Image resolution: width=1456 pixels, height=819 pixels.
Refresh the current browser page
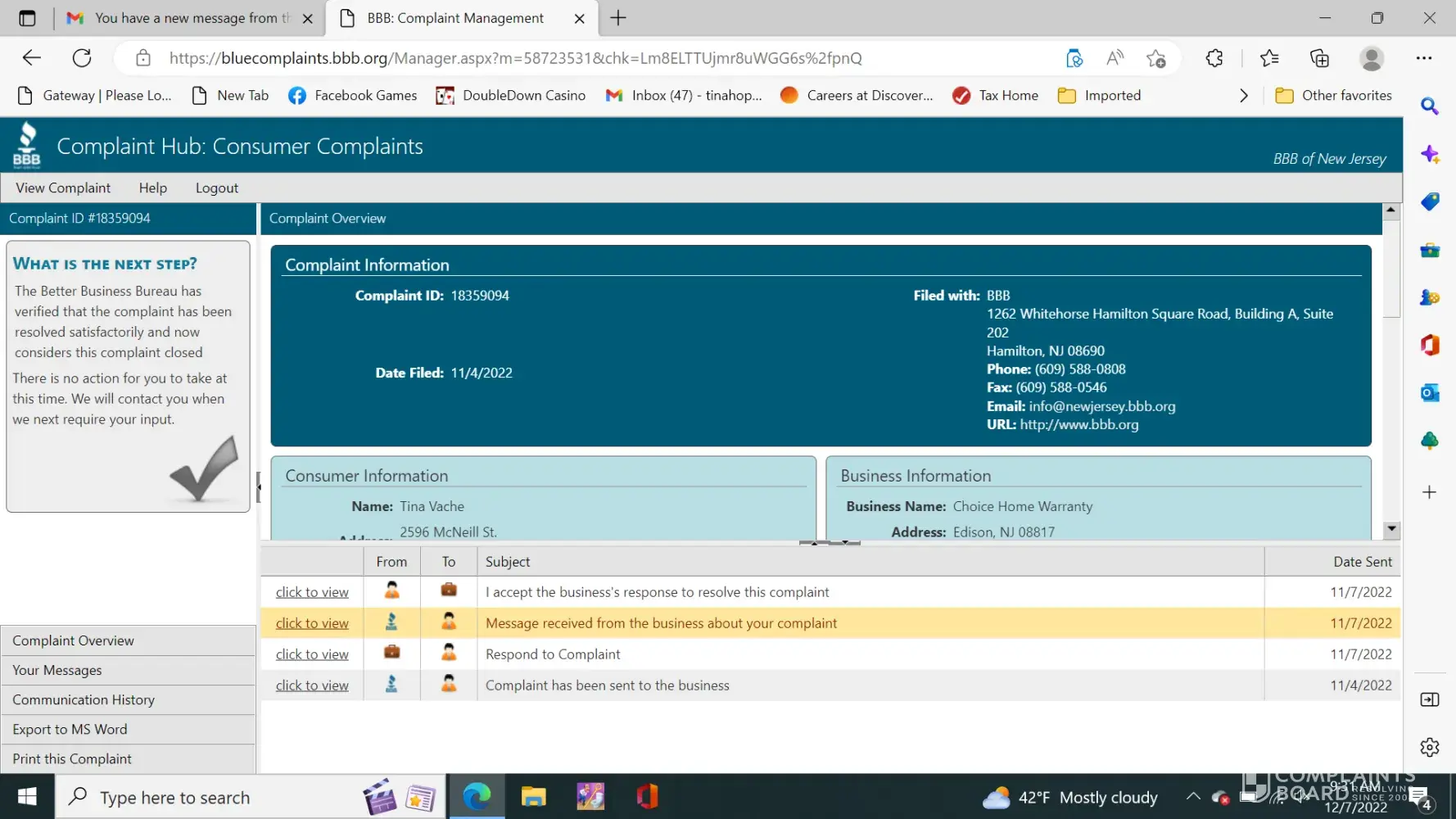(x=82, y=58)
